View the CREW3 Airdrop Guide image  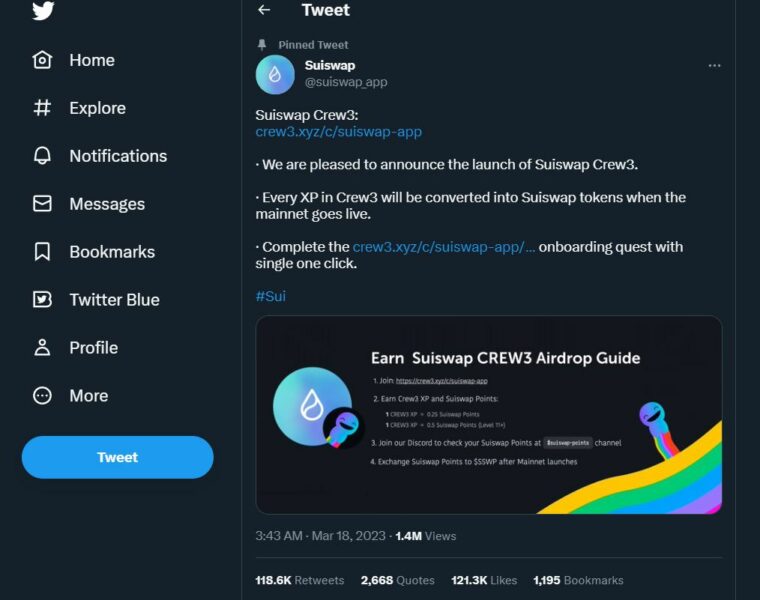point(489,415)
